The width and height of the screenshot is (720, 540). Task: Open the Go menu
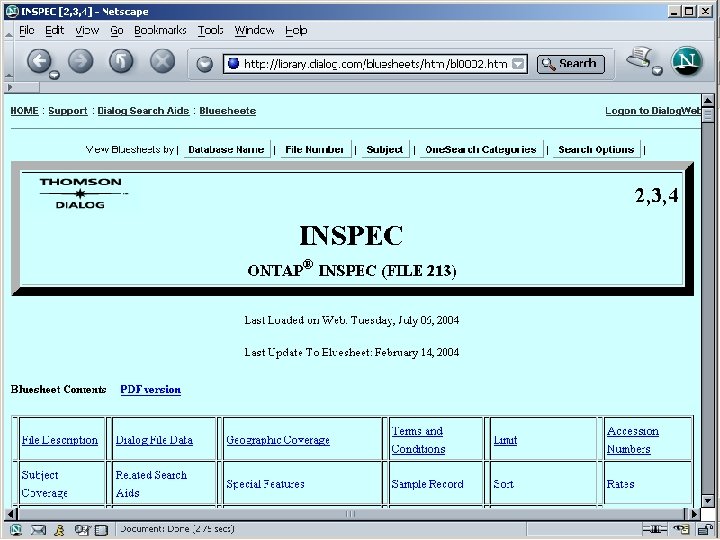pos(117,30)
